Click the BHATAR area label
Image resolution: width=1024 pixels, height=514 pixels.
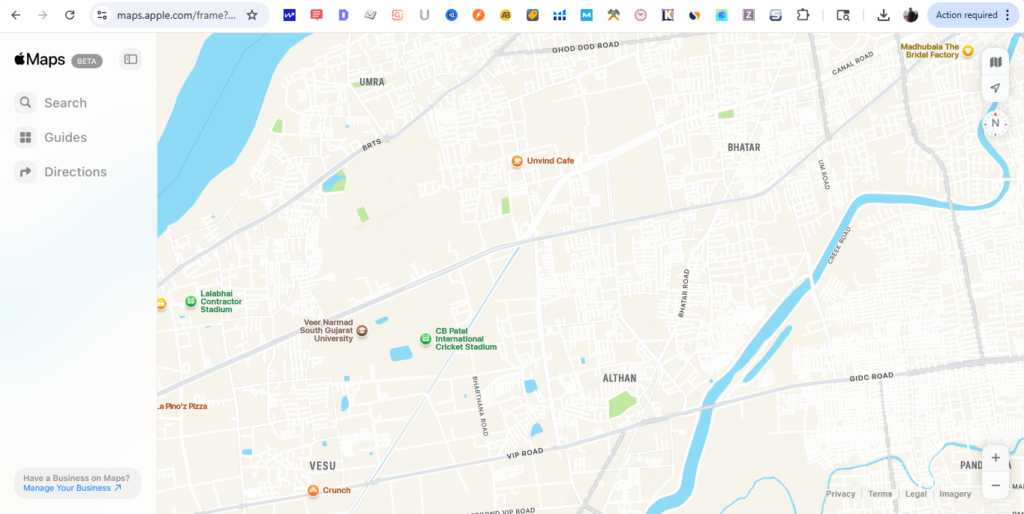tap(744, 148)
